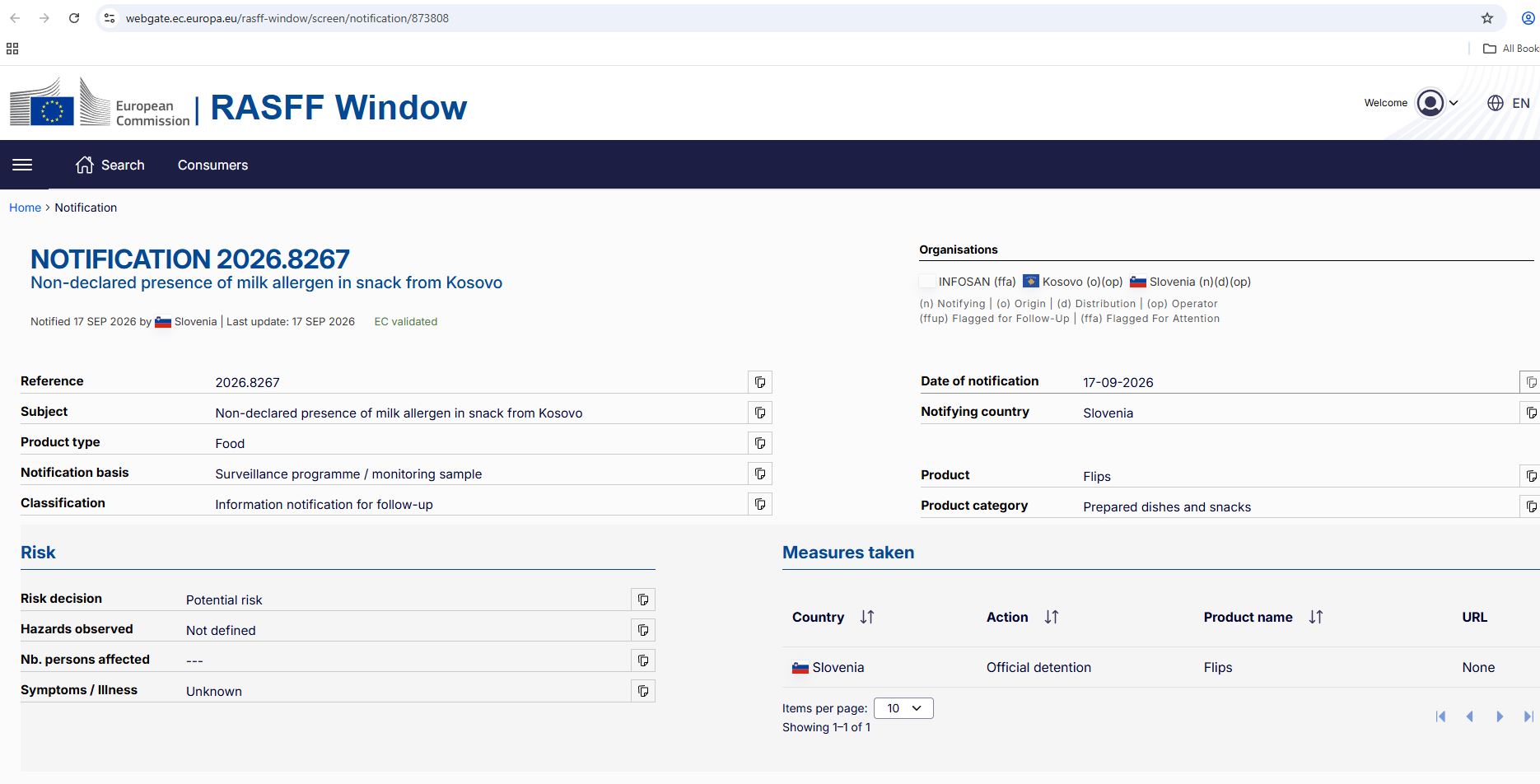Copy the Date of notification value
The height and width of the screenshot is (784, 1540).
click(x=1530, y=382)
